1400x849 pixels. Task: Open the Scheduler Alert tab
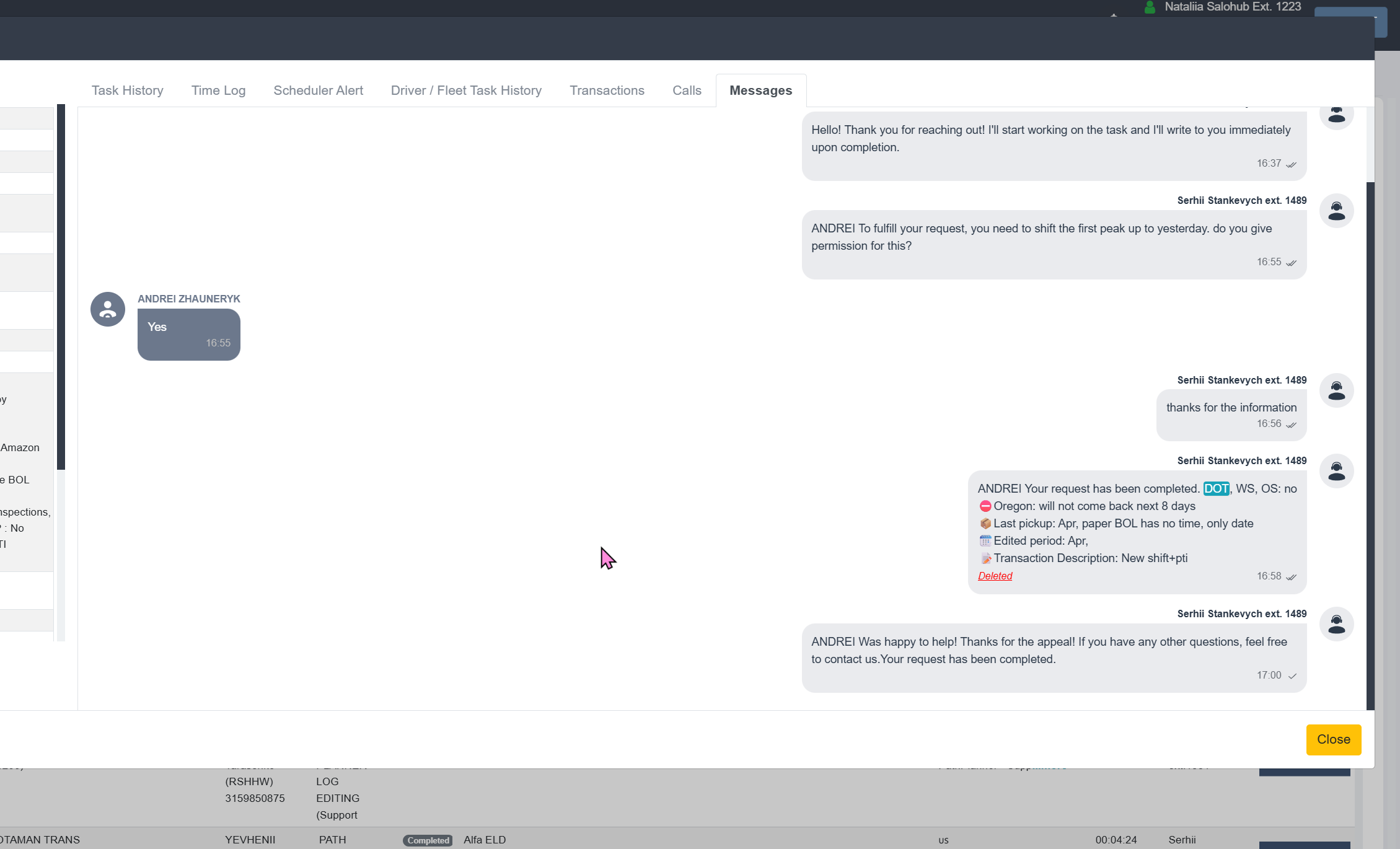tap(318, 90)
